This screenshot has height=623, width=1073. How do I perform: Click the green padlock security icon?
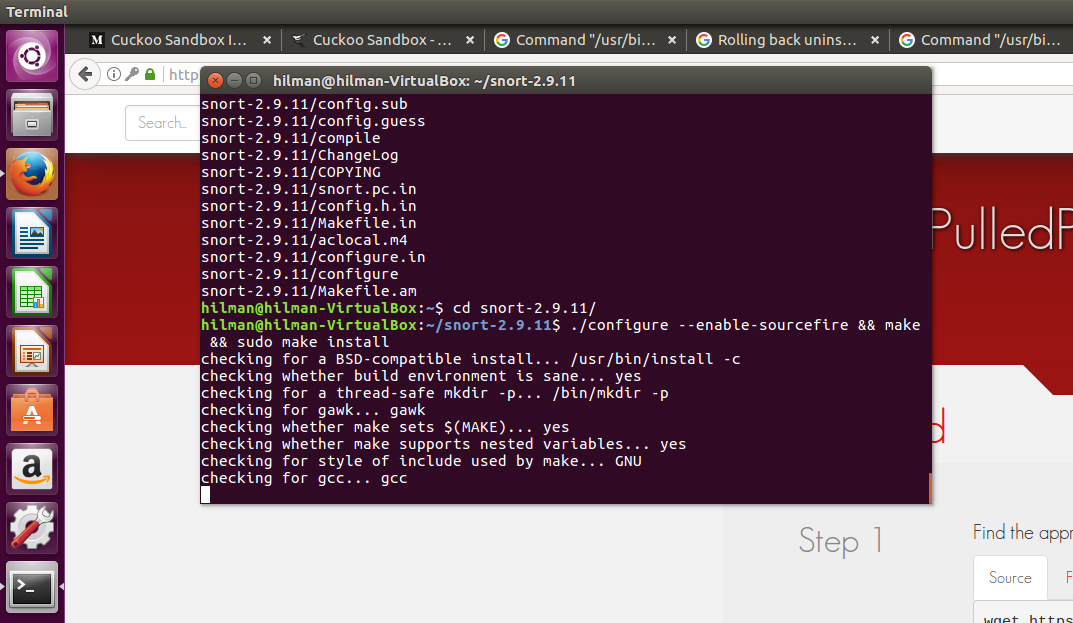150,74
